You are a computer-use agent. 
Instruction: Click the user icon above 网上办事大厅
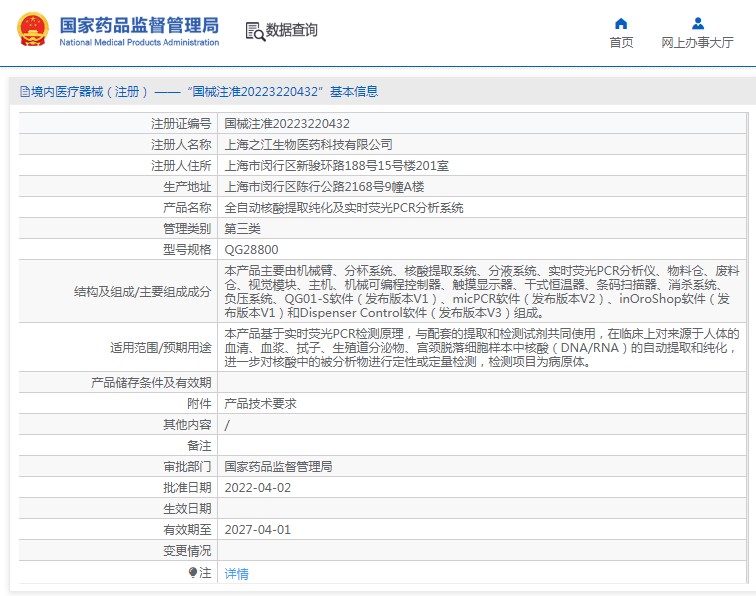(698, 23)
